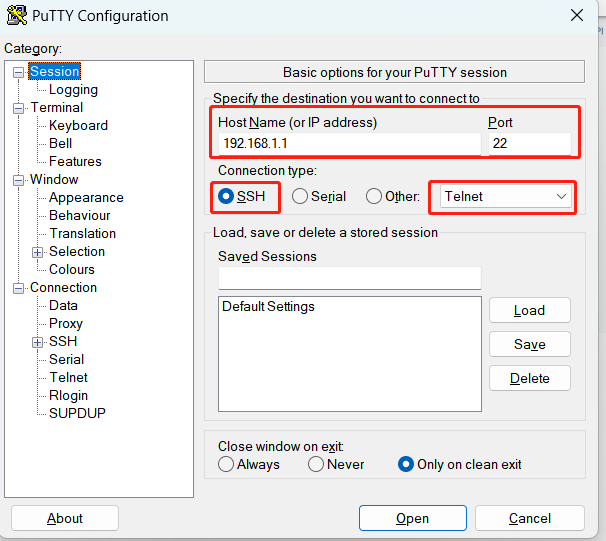Collapse the Terminal tree node
The image size is (606, 541).
(18, 108)
